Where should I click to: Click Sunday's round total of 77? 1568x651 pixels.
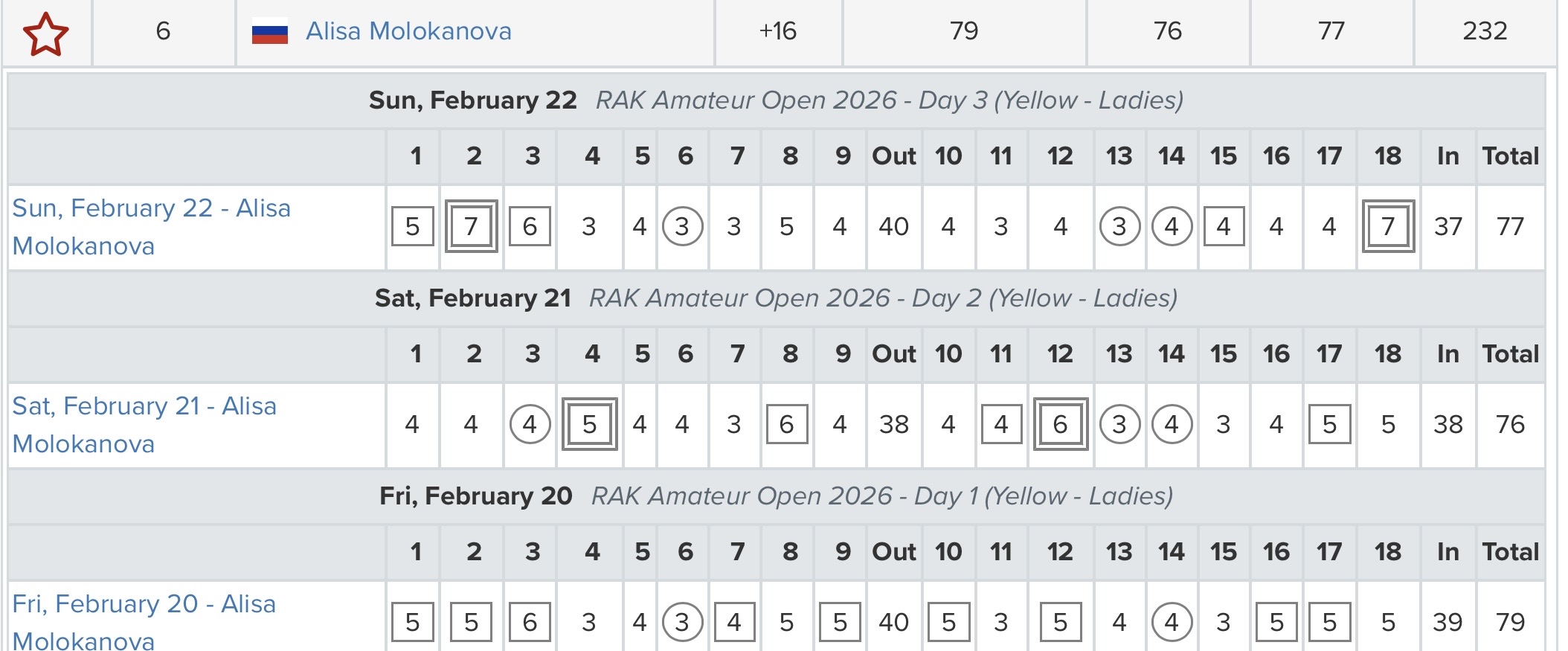pos(1510,226)
